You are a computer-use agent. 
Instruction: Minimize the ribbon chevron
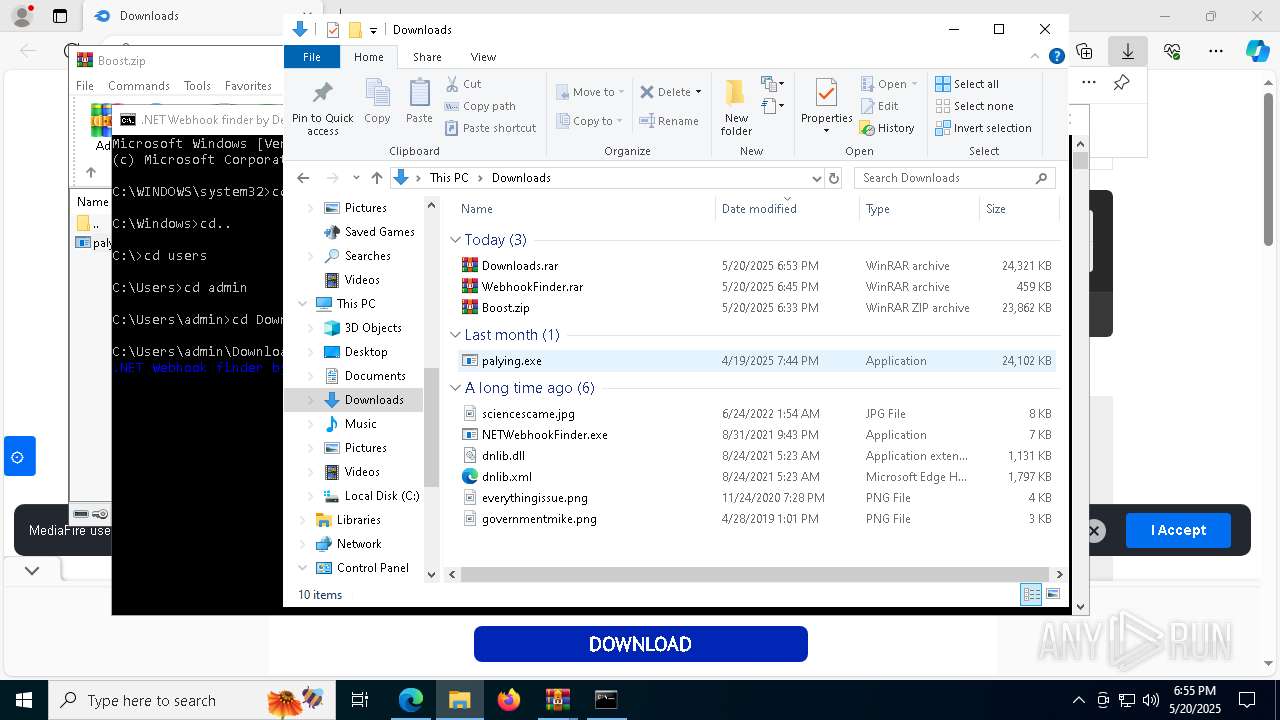pyautogui.click(x=1035, y=57)
